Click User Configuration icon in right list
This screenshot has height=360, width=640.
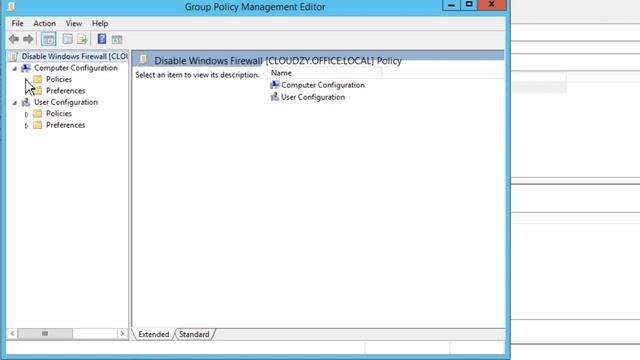[275, 97]
